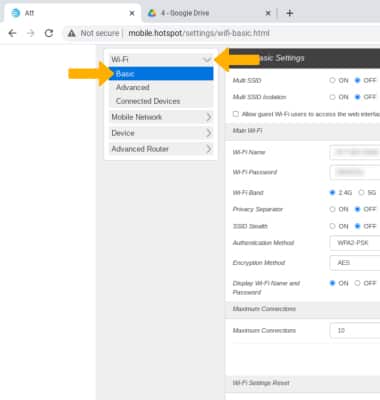Set Display Wi-Fi Name and Password ON
The image size is (380, 400).
[332, 283]
